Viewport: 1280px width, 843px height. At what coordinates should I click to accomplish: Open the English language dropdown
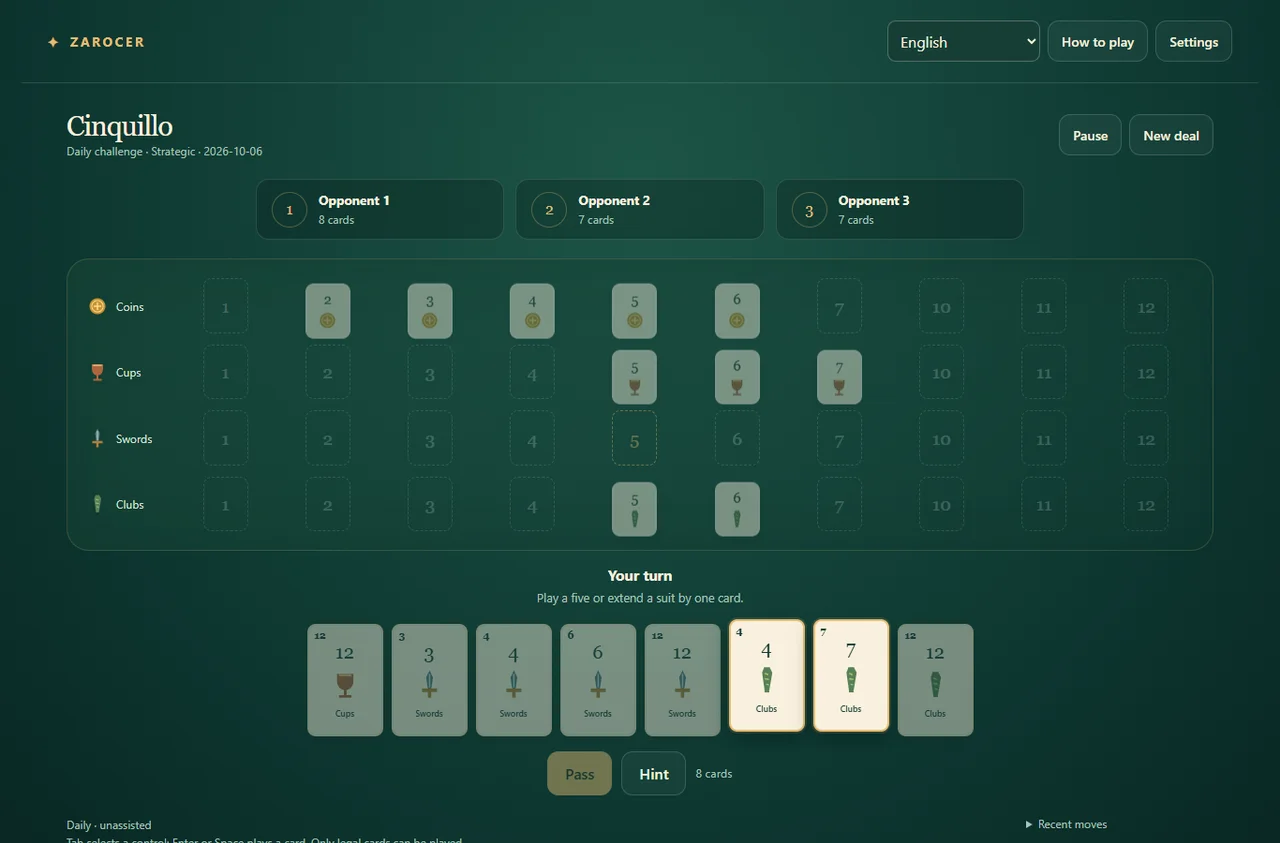click(963, 41)
